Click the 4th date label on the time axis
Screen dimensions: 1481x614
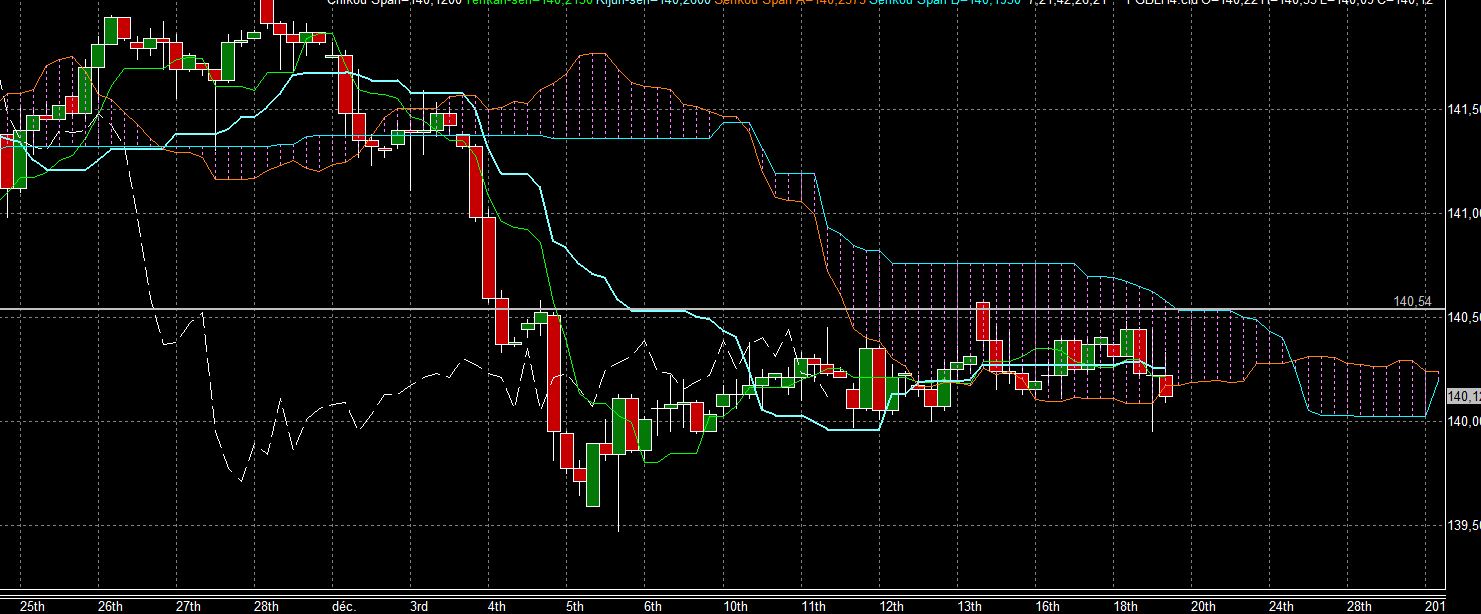tap(497, 606)
